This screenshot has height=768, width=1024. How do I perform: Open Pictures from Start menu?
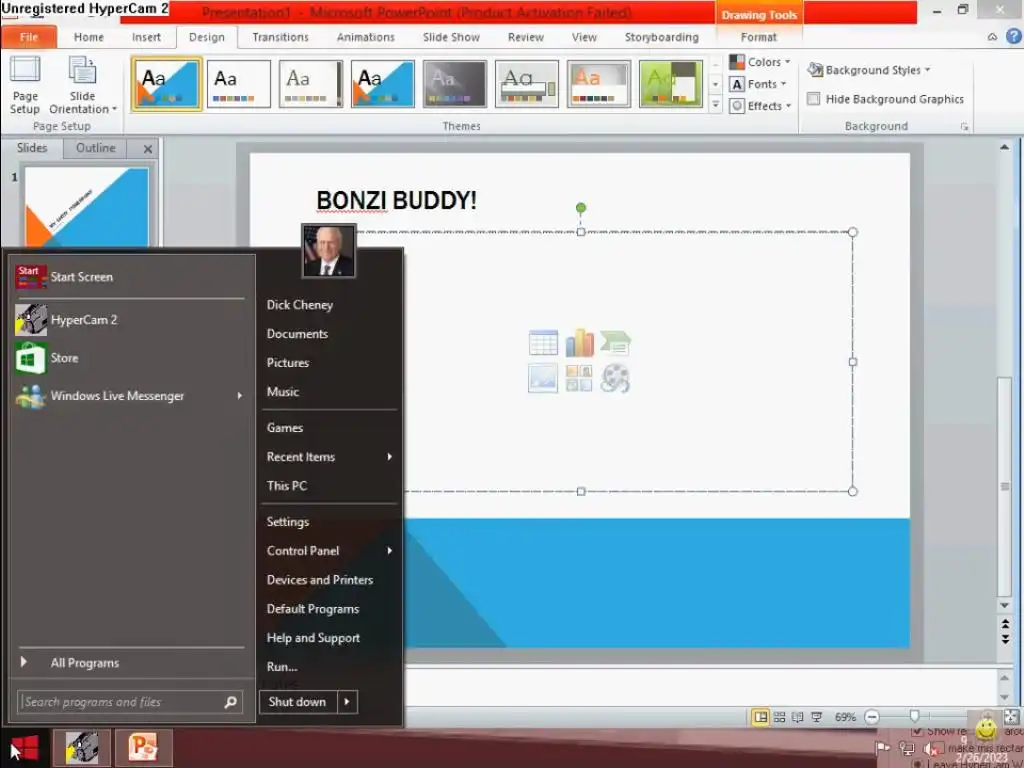pyautogui.click(x=287, y=363)
